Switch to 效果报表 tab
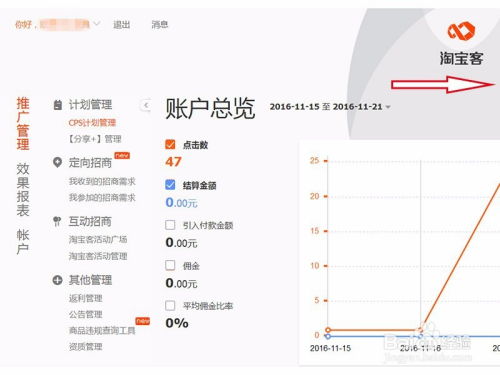The image size is (500, 375). click(x=23, y=189)
